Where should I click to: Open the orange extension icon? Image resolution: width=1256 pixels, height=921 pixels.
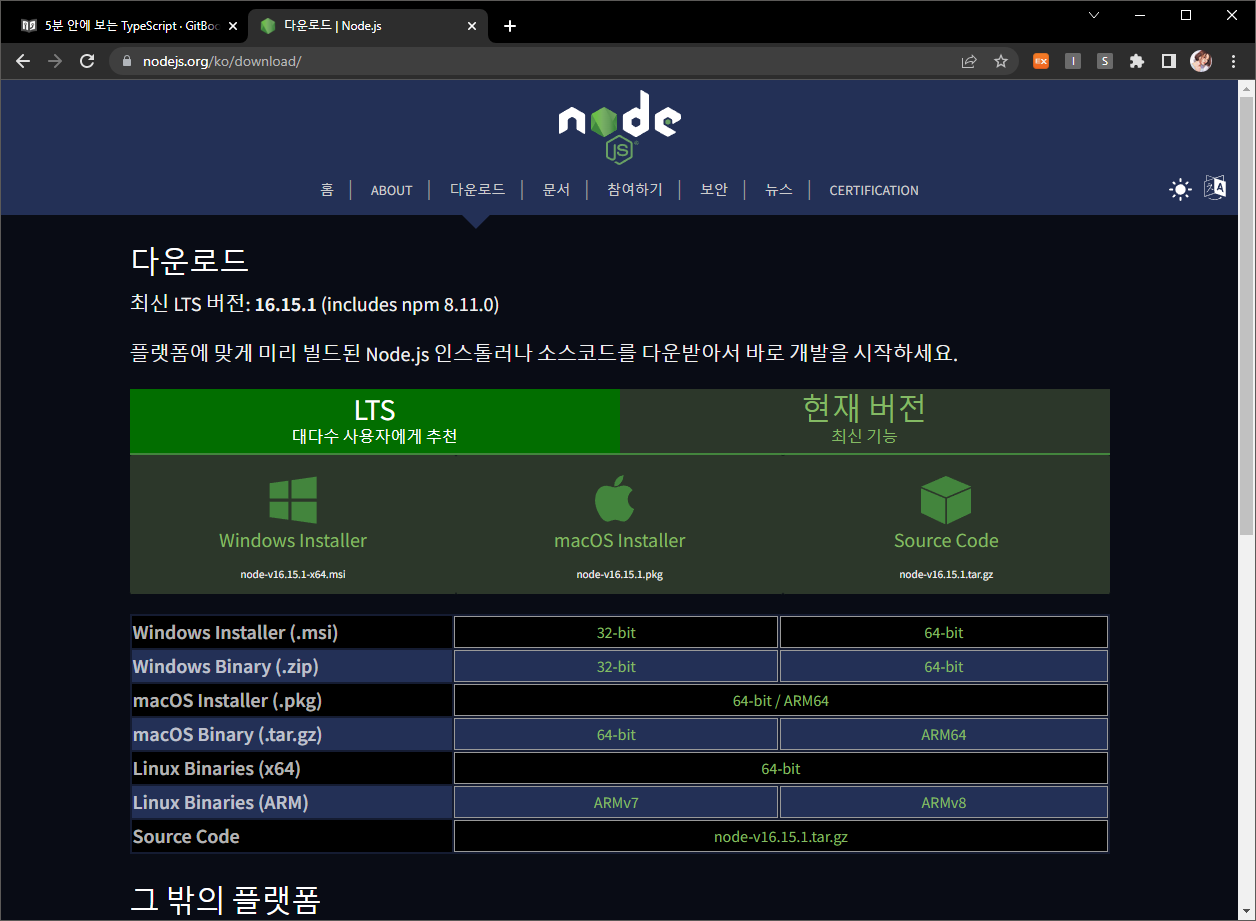[x=1041, y=61]
